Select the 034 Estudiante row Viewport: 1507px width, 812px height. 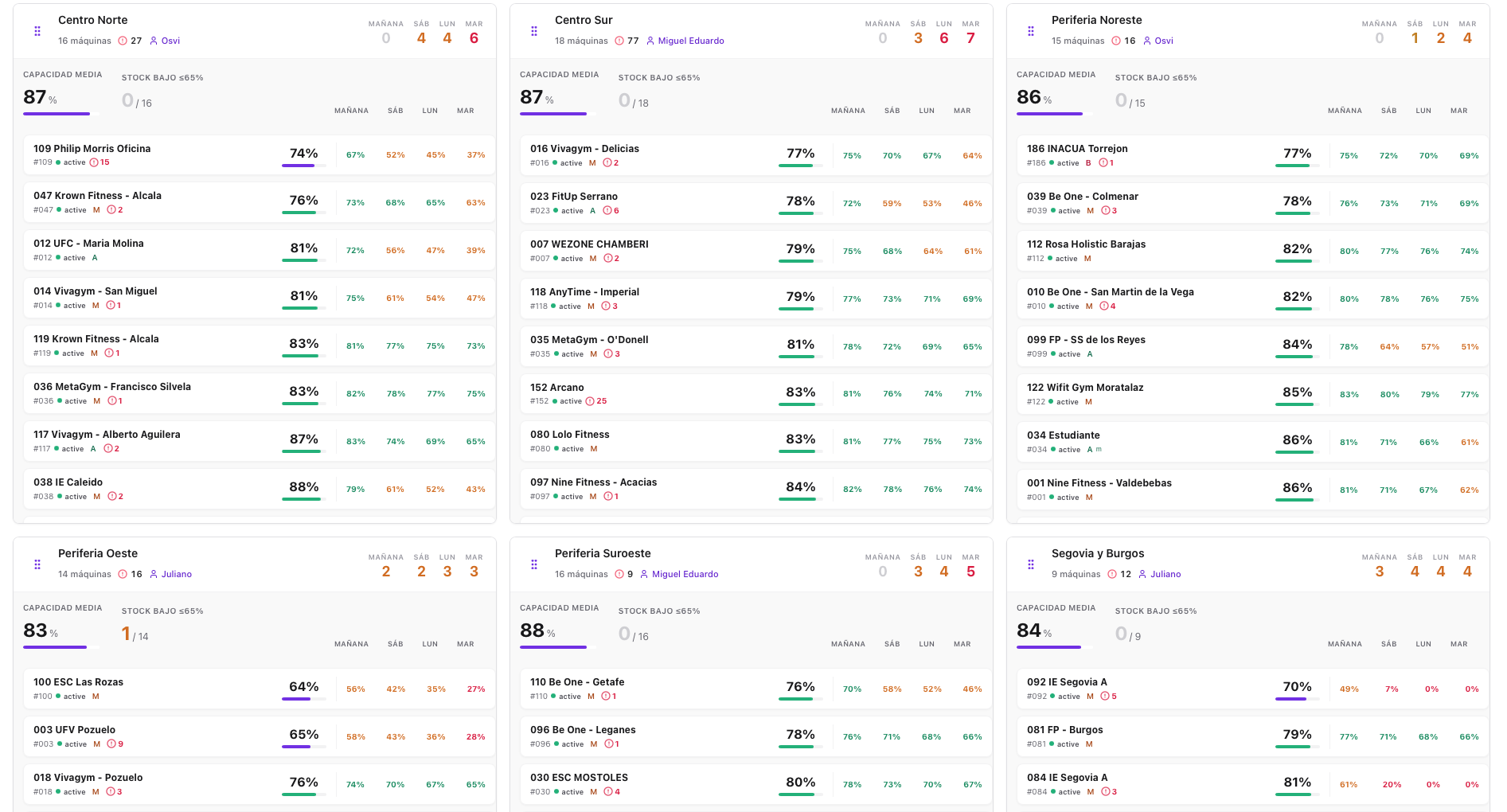tap(1253, 442)
